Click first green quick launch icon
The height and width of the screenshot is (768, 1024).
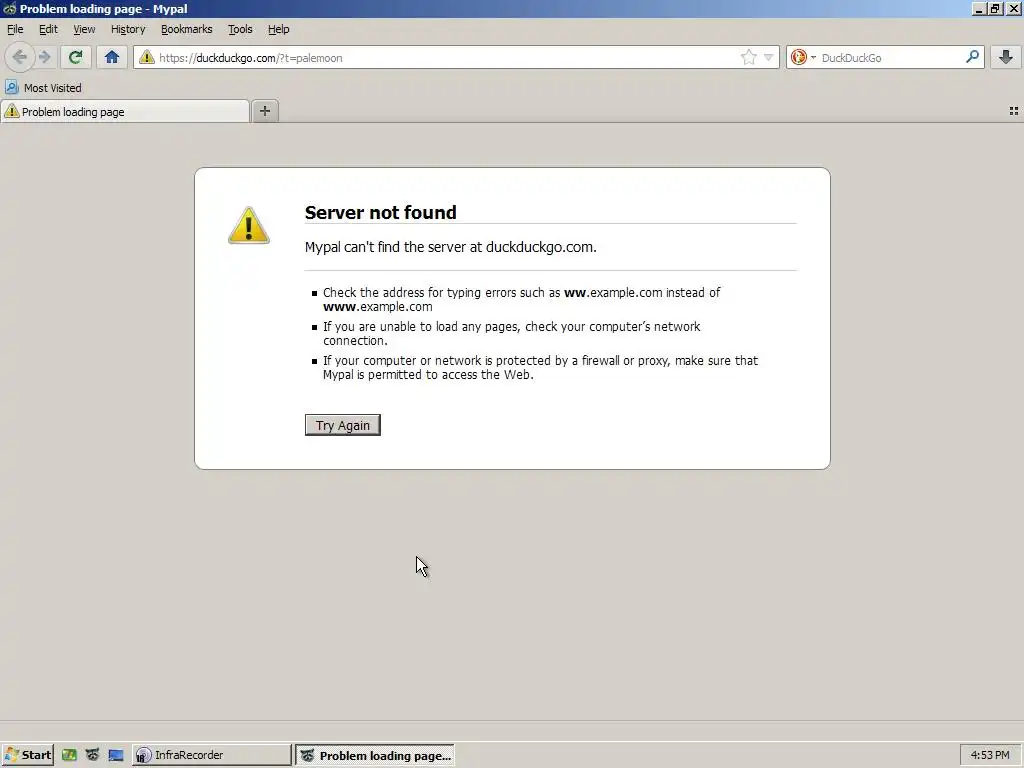(69, 755)
